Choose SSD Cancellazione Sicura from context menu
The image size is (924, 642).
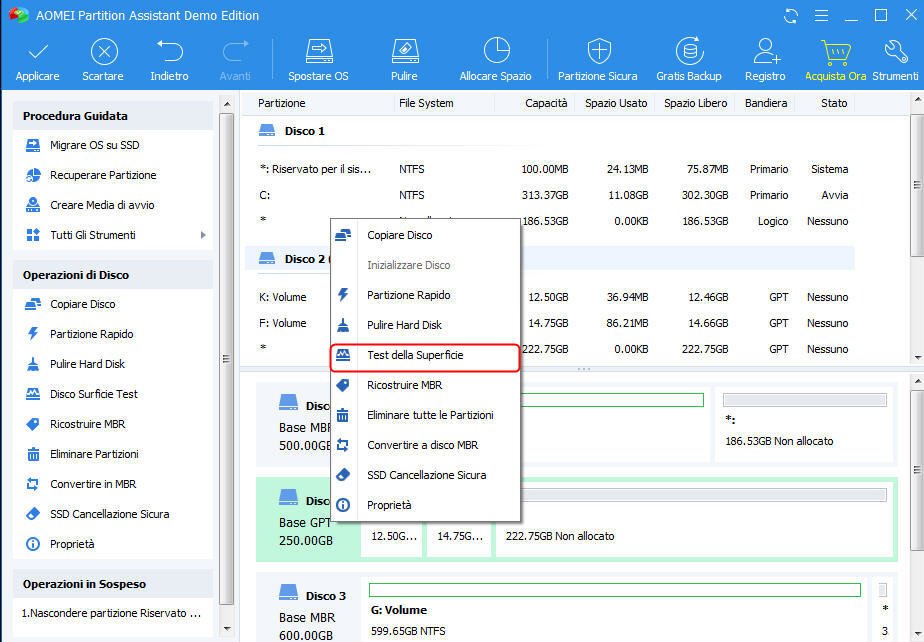(425, 476)
